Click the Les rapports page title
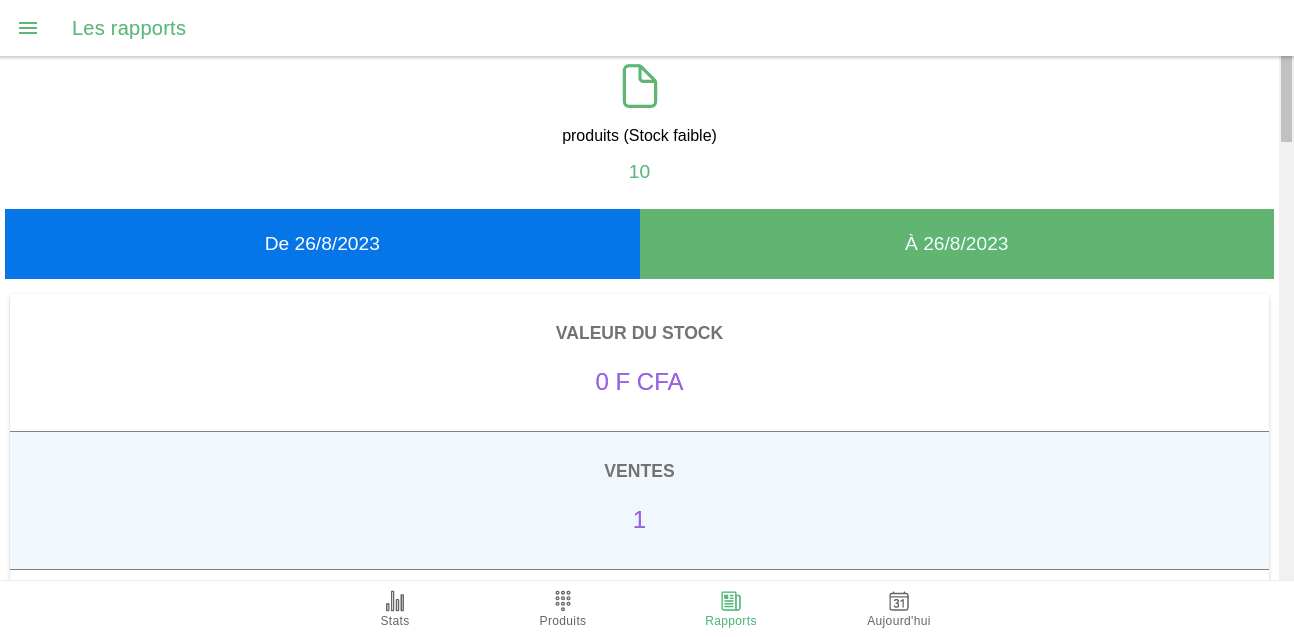1294x637 pixels. click(129, 28)
